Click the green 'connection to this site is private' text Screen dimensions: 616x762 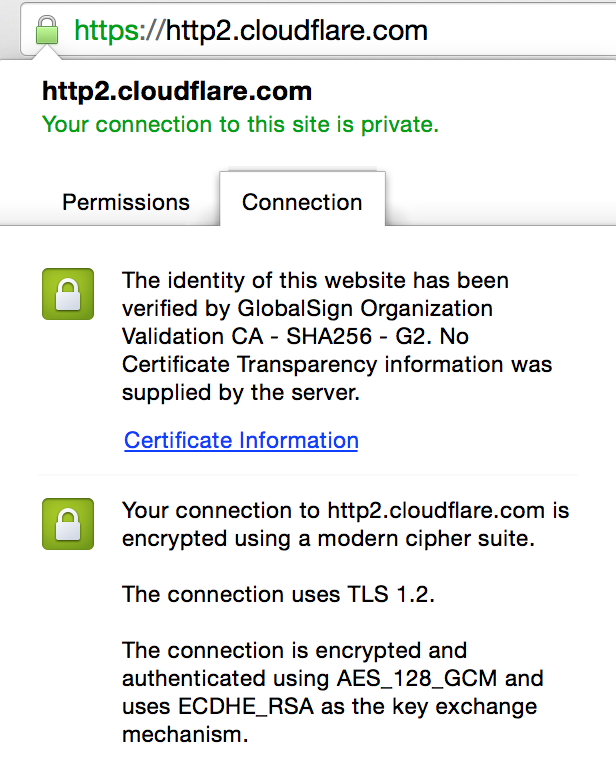[240, 125]
